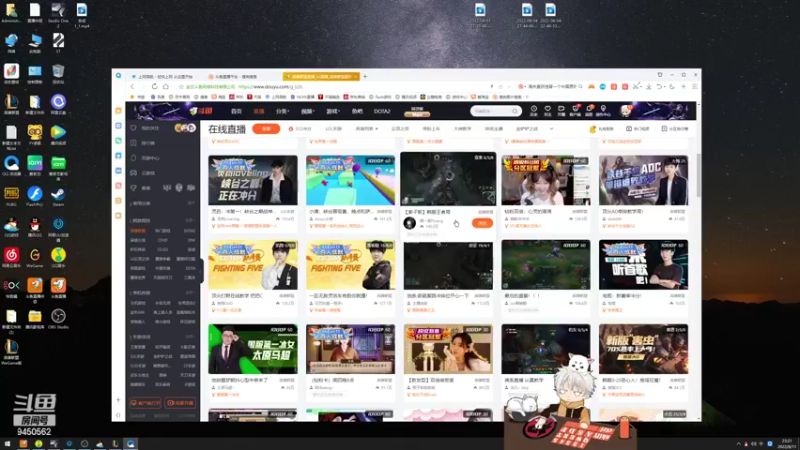Open the colorful obstacle-course game stream thumbnail
The image size is (800, 450).
351,180
